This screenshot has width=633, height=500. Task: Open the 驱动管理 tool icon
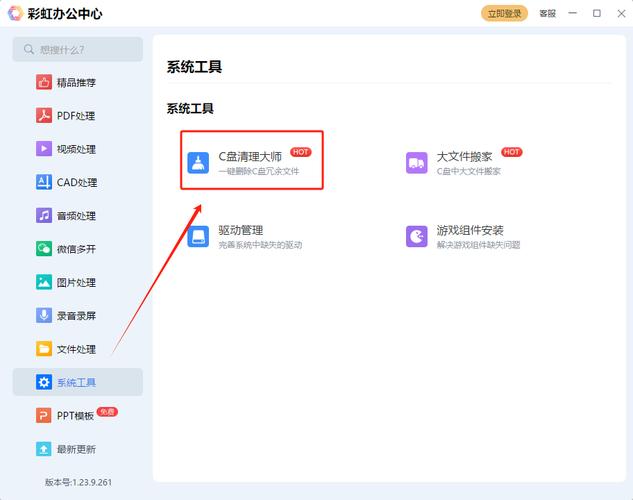point(199,236)
